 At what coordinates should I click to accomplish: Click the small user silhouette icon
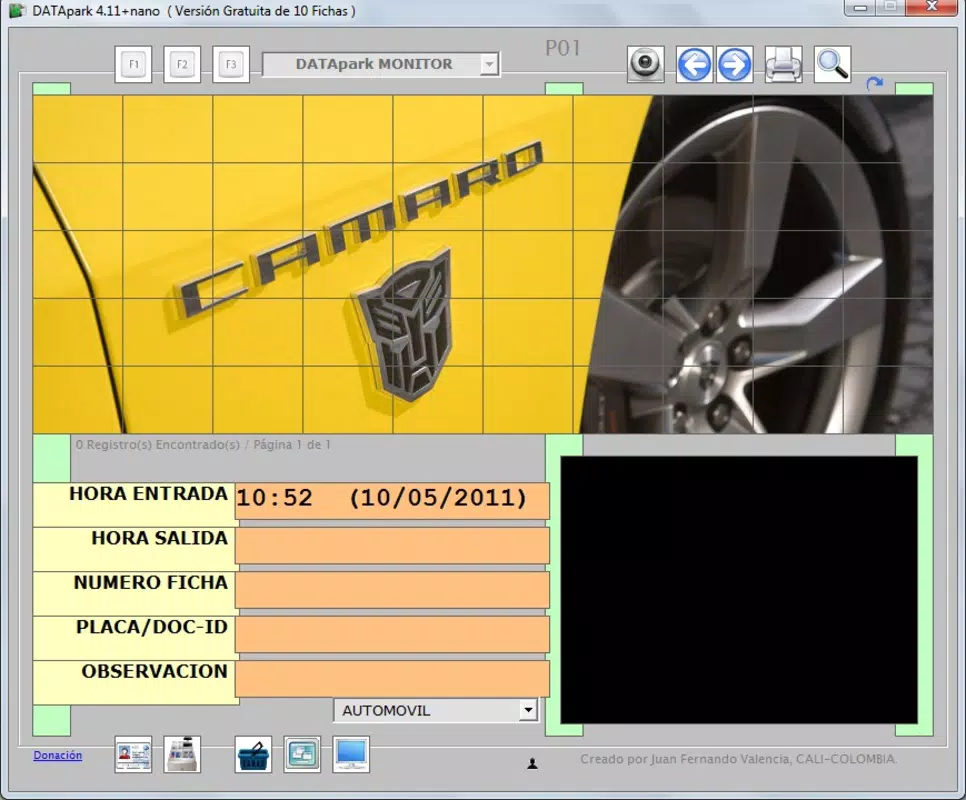coord(532,764)
